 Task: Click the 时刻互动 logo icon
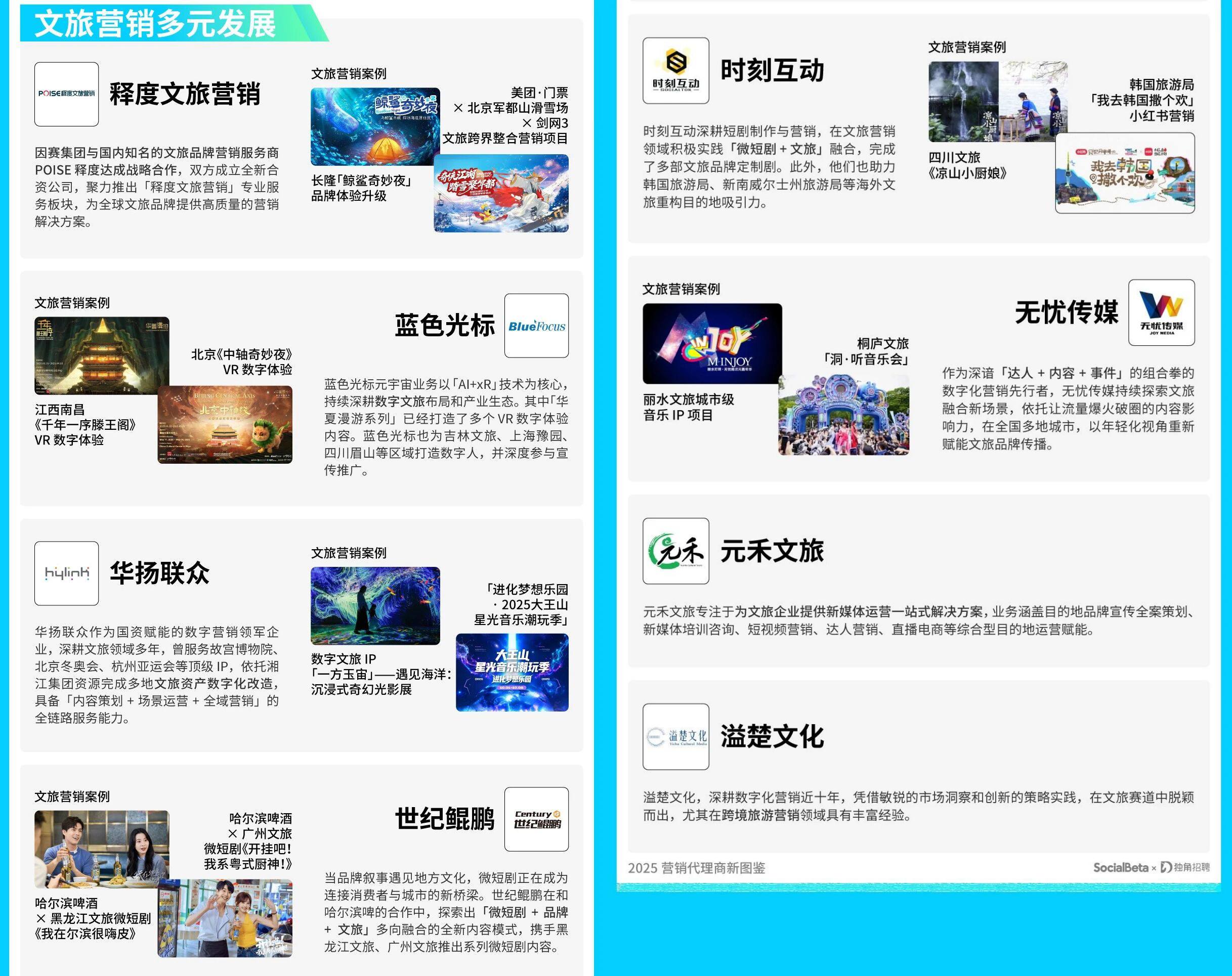pyautogui.click(x=675, y=71)
